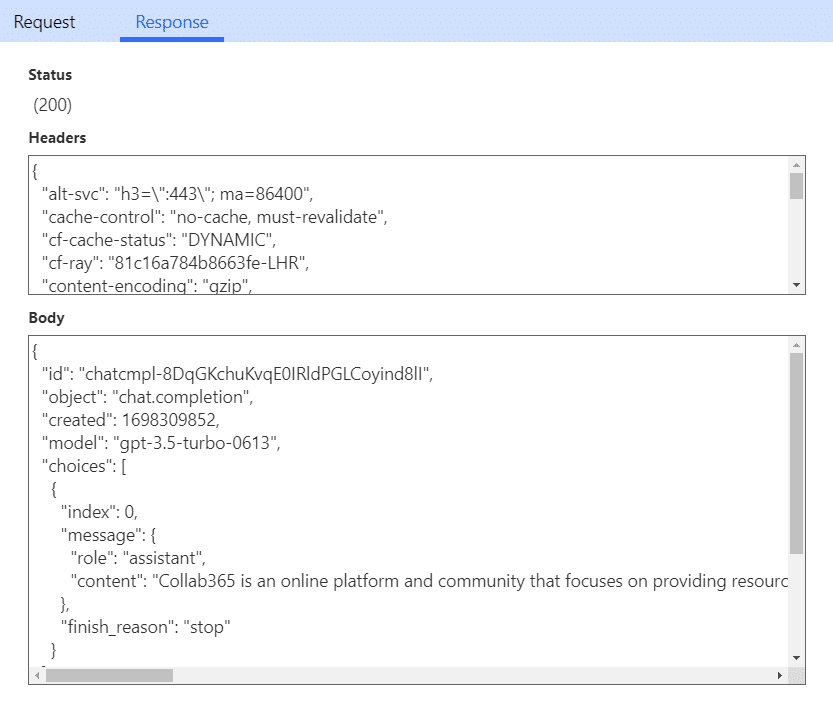Screen dimensions: 833x711
Task: Click the Headers box scroll-down arrow
Action: pos(796,285)
